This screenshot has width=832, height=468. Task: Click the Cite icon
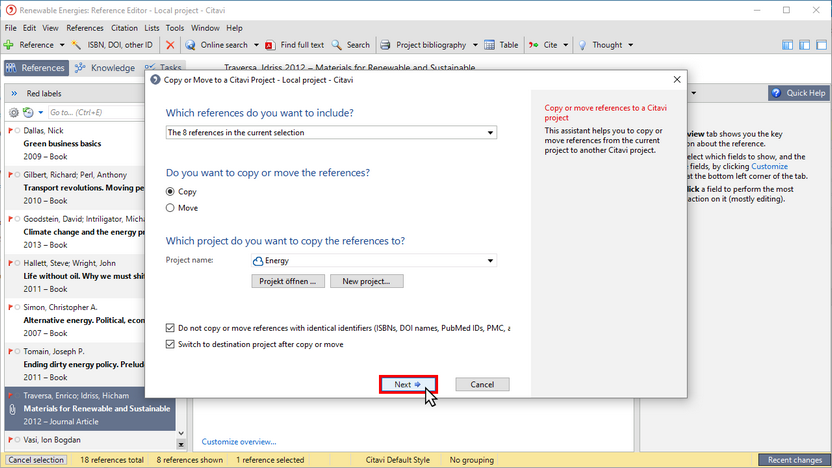coord(533,45)
